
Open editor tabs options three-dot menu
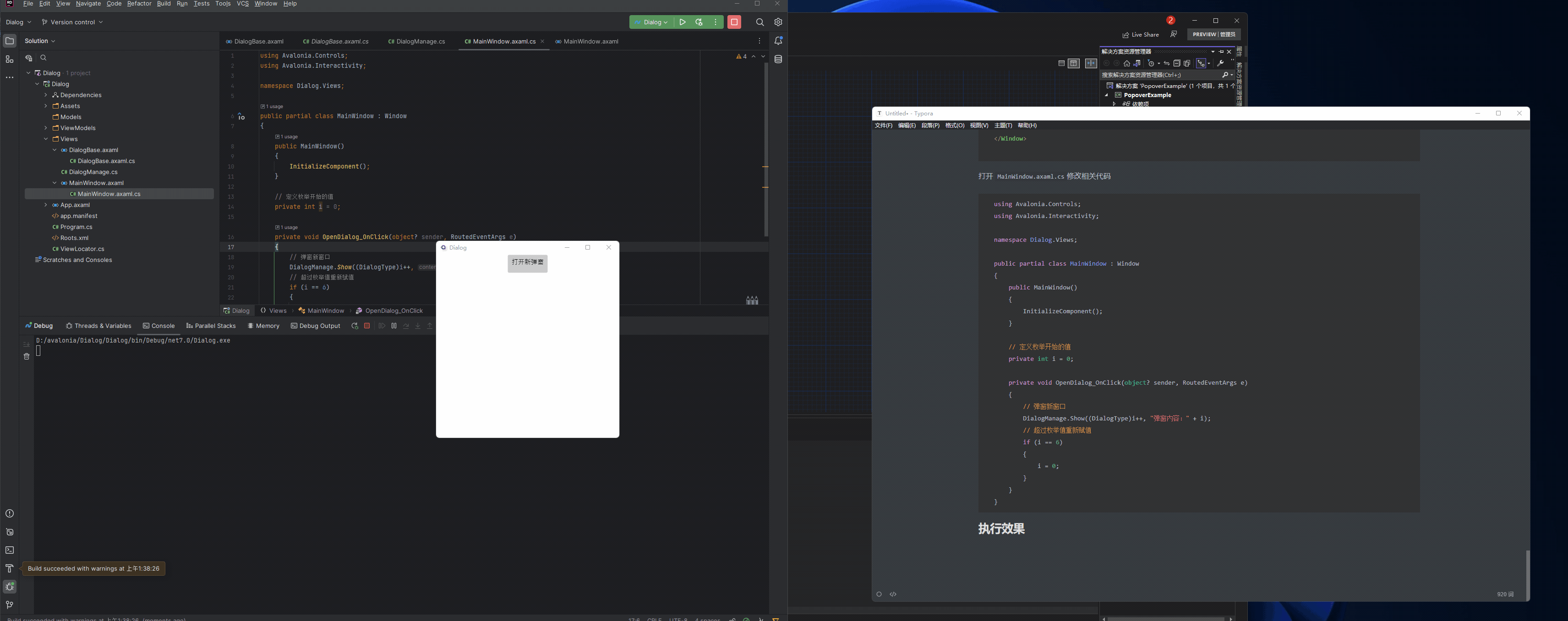click(759, 41)
